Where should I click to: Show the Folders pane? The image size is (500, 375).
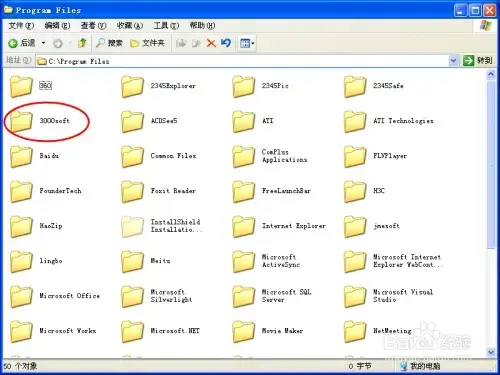tap(147, 43)
